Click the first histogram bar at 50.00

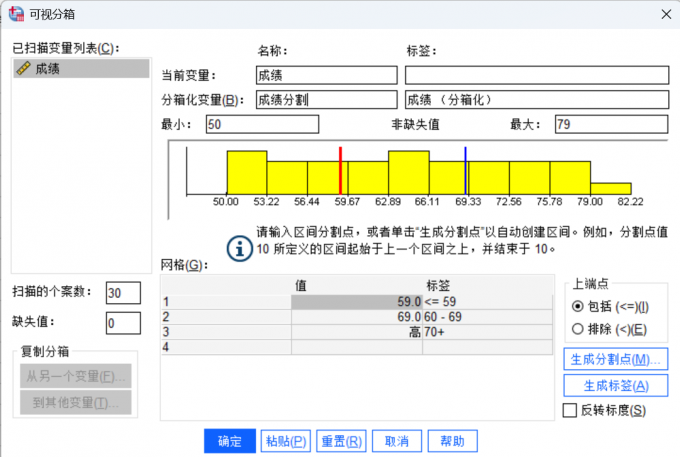247,173
